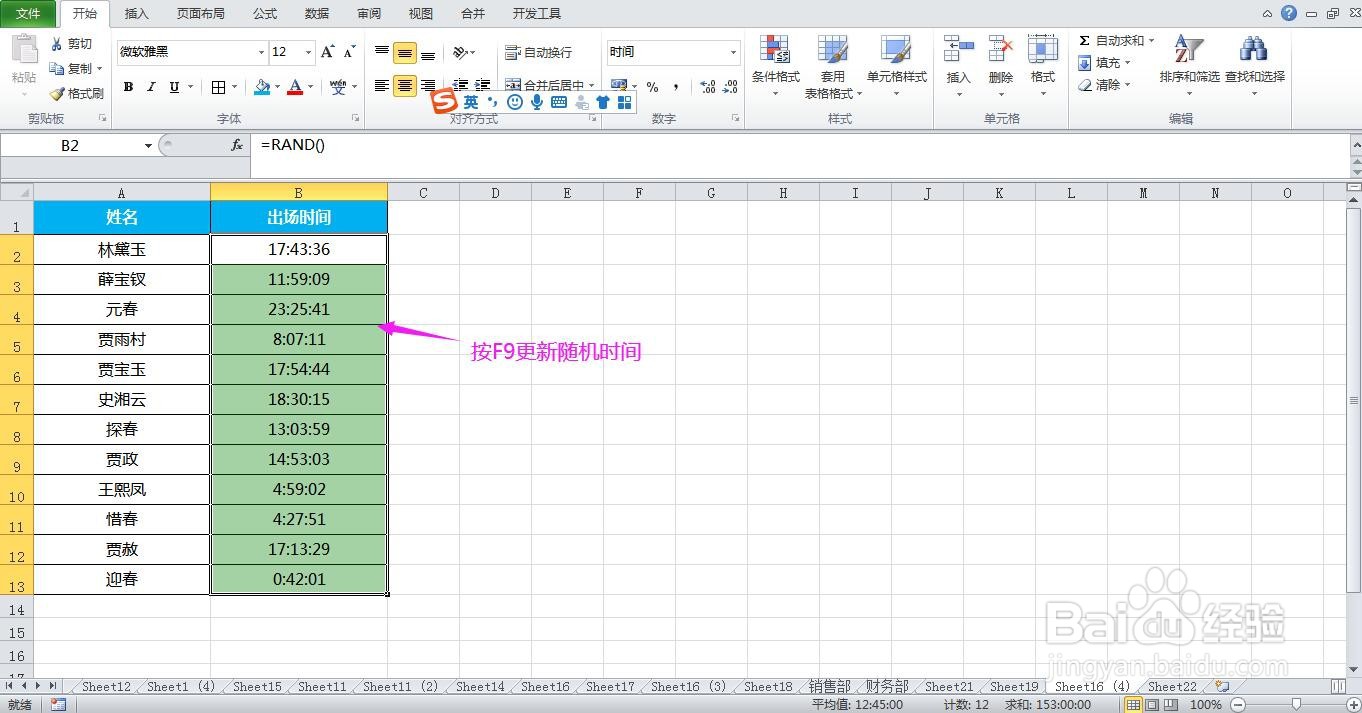Switch to the Insert (插入) ribbon tab
1362x713 pixels.
137,14
